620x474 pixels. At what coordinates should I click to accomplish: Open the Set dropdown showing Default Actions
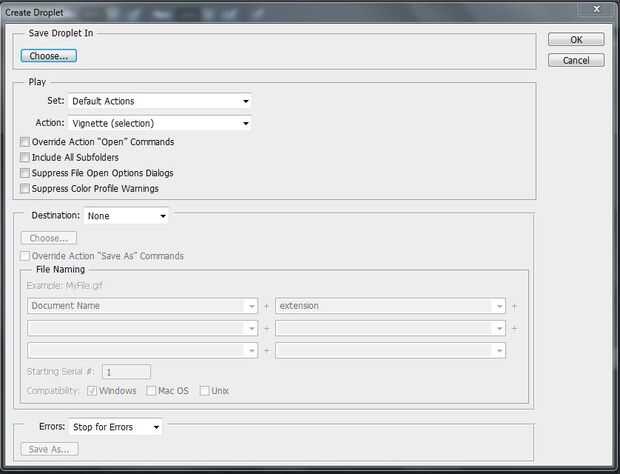[160, 101]
